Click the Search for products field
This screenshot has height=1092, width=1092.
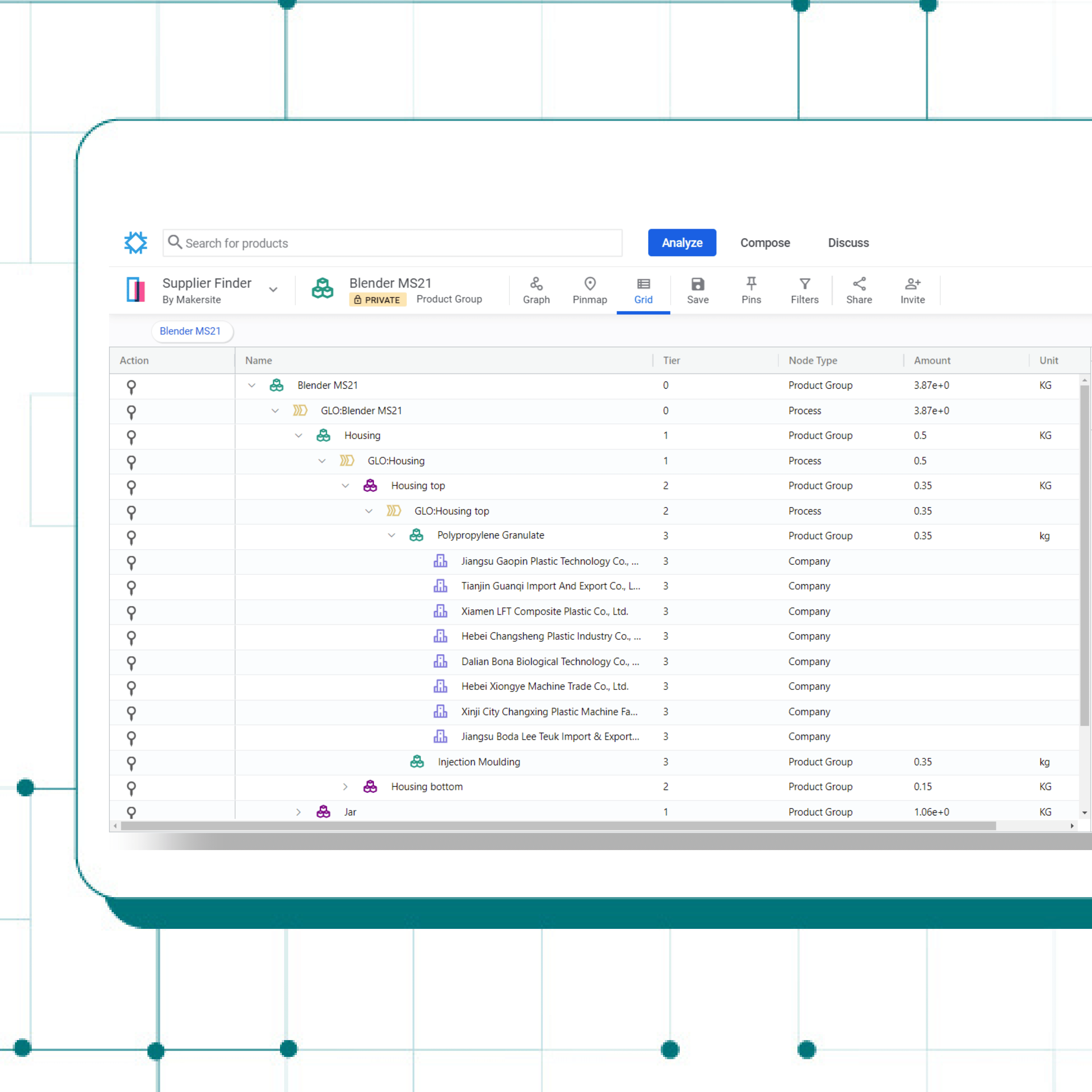click(x=396, y=243)
